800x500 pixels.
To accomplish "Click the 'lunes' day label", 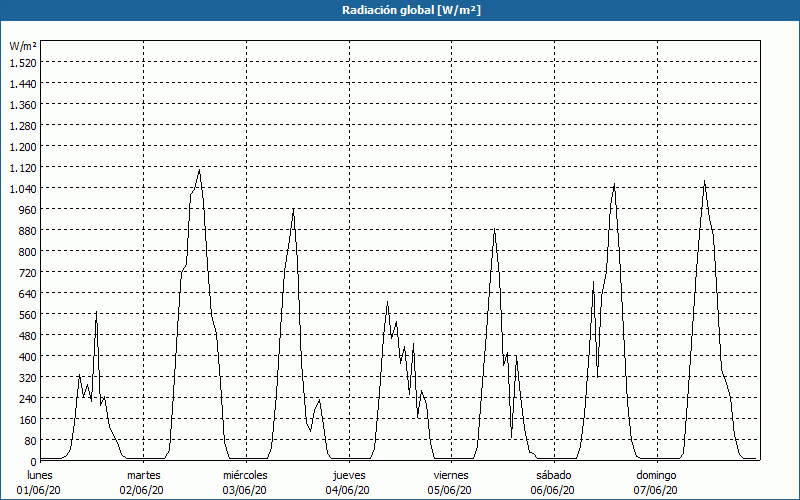I will point(40,476).
